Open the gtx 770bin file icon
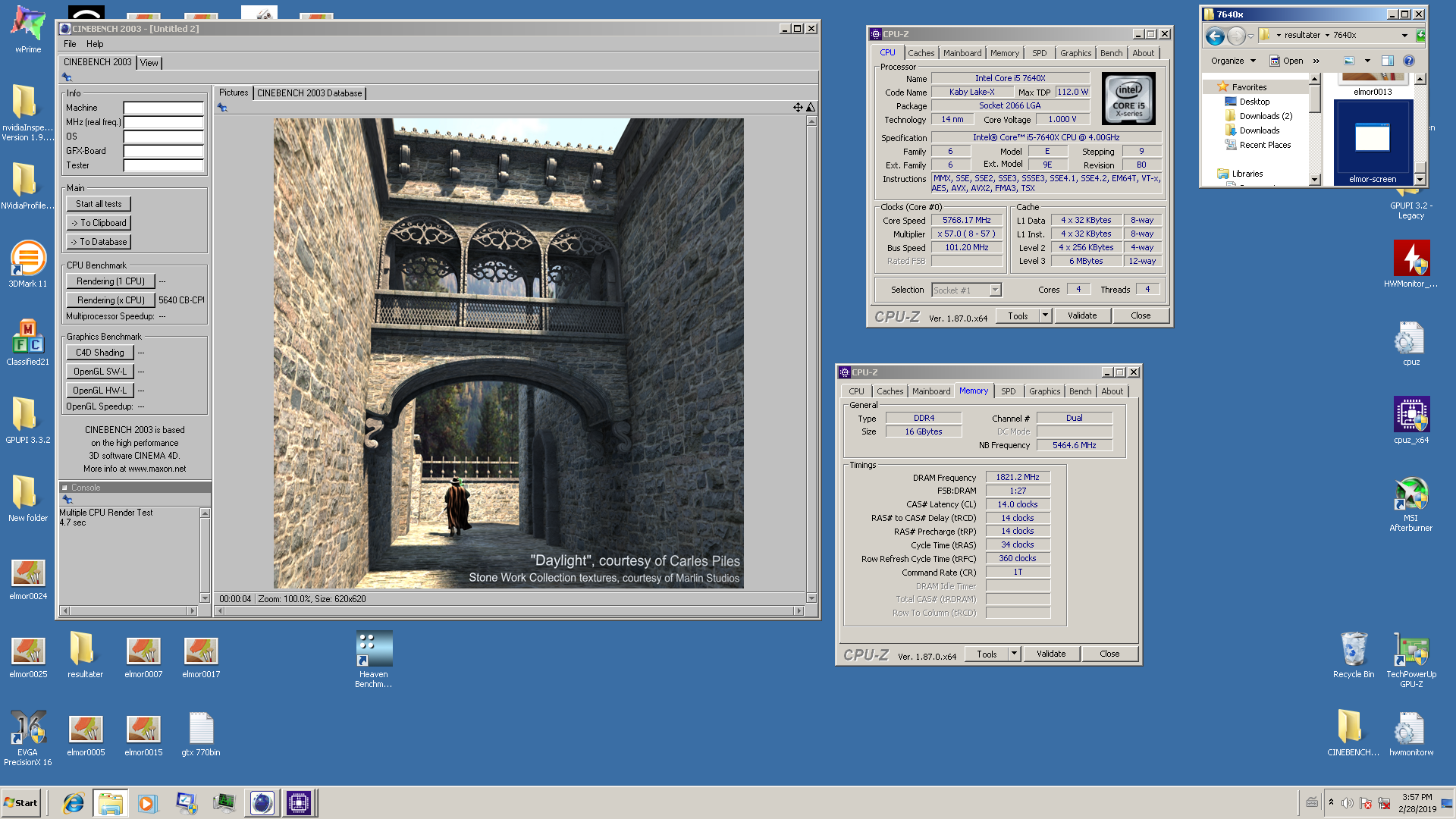Screen dimensions: 1456x819 pos(201,733)
